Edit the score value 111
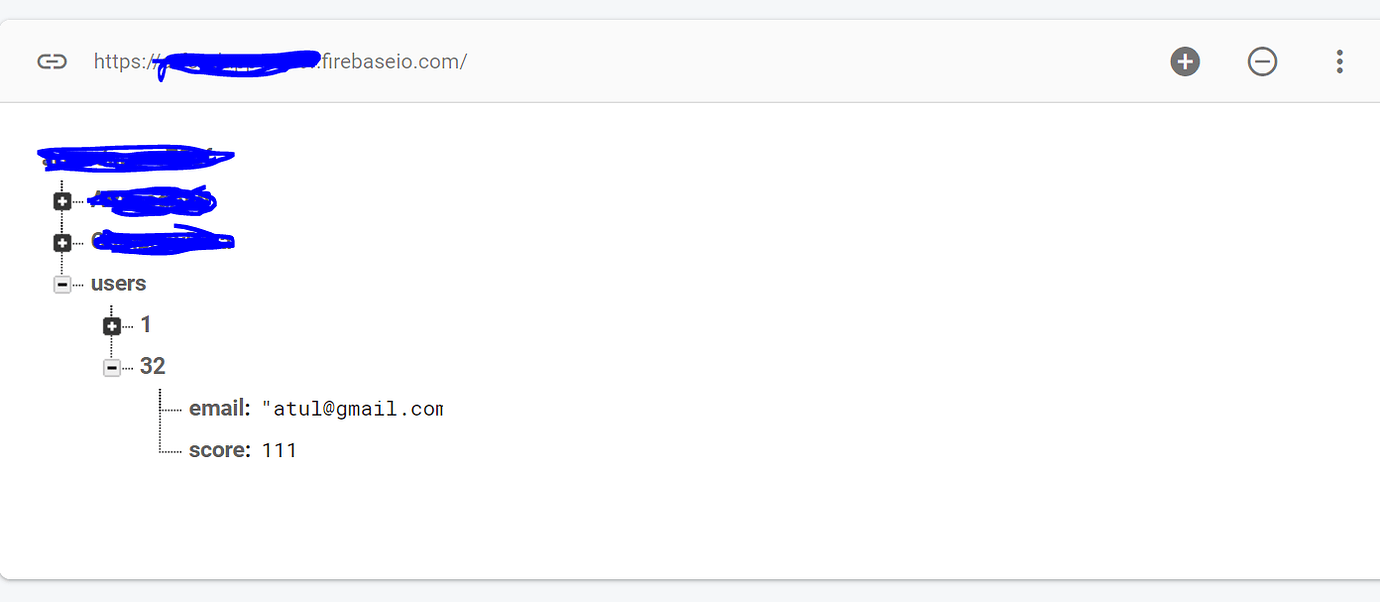This screenshot has width=1380, height=602. coord(279,451)
